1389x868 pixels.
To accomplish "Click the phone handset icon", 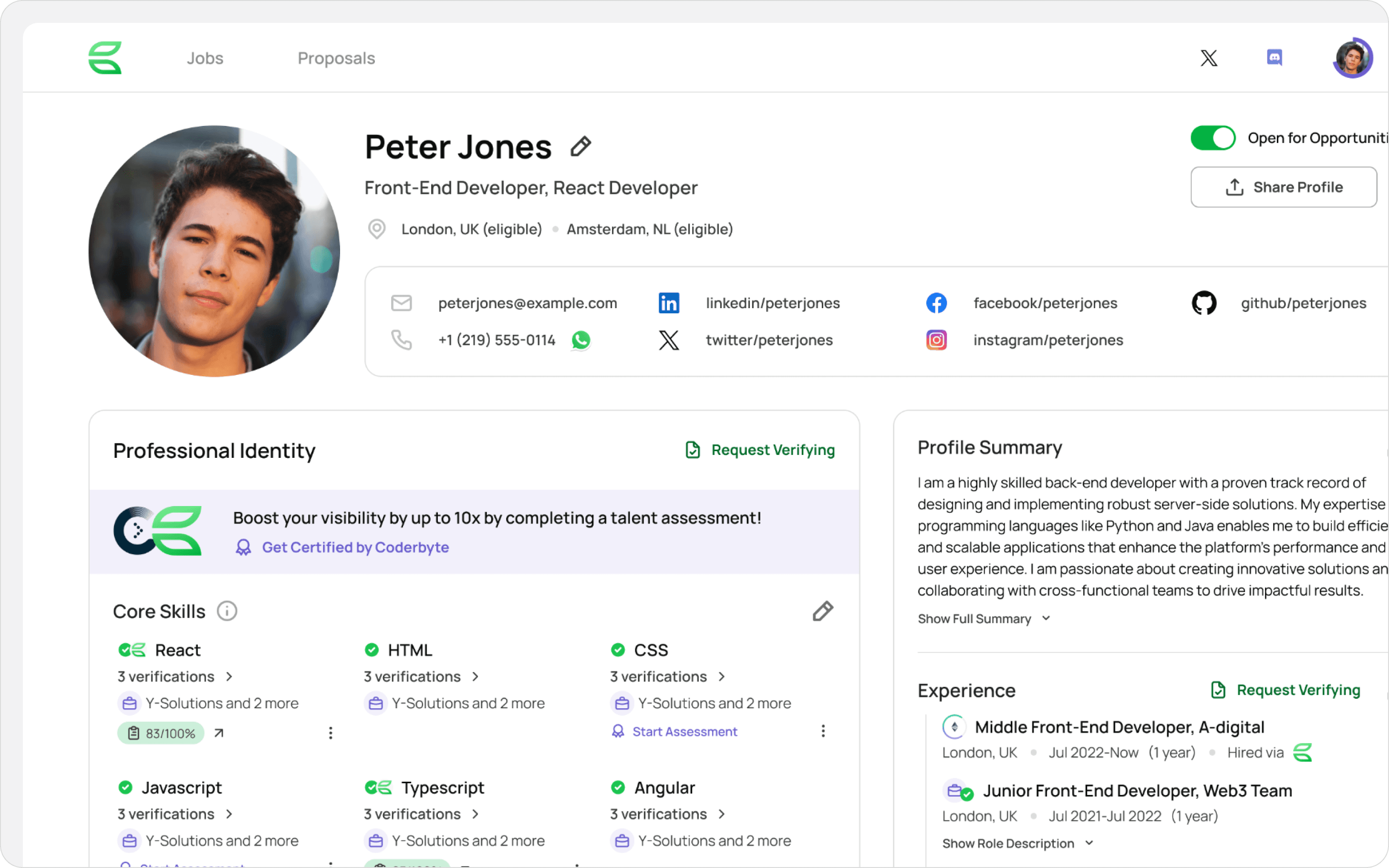I will pyautogui.click(x=401, y=340).
